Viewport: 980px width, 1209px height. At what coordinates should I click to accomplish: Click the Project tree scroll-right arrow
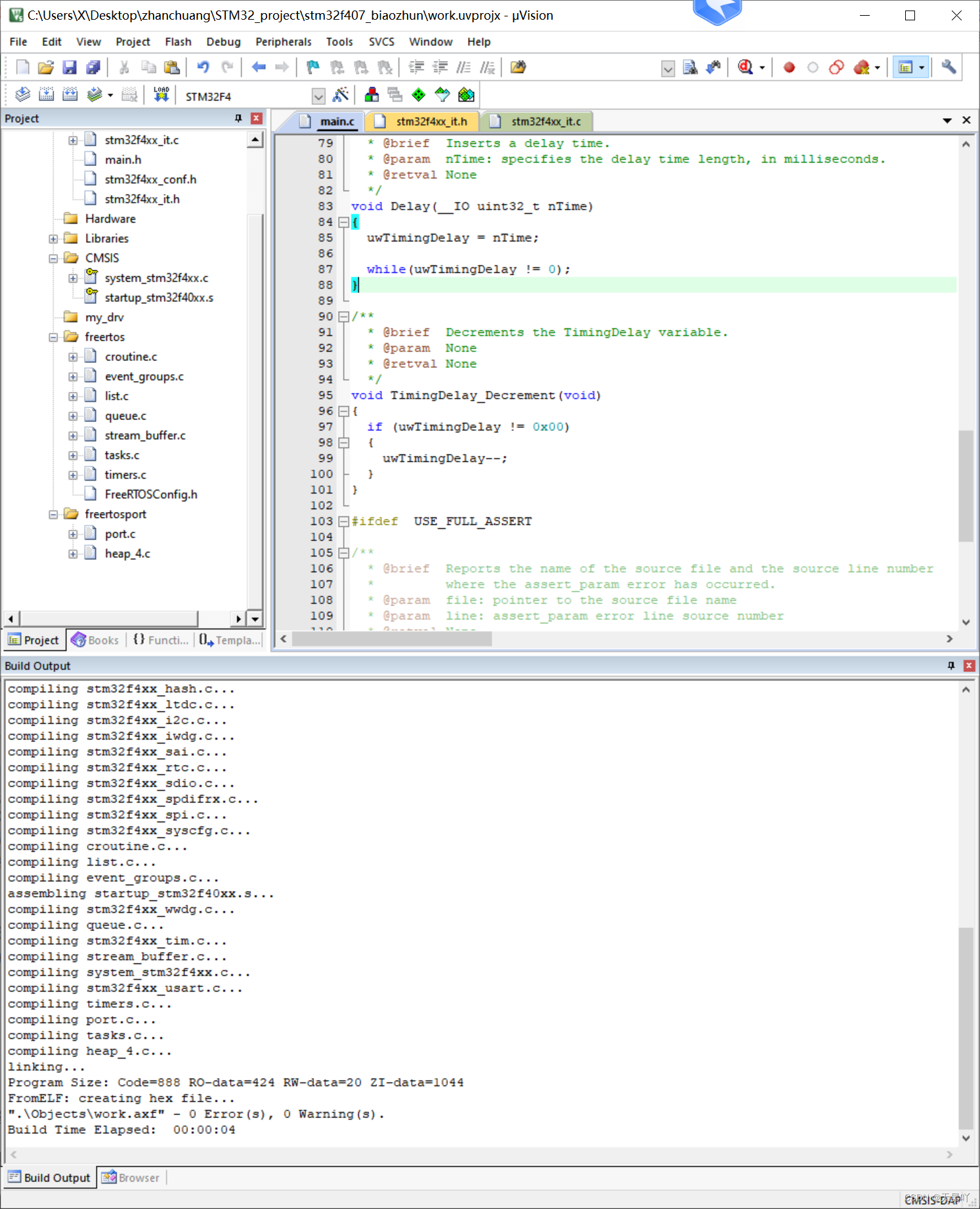pyautogui.click(x=238, y=618)
